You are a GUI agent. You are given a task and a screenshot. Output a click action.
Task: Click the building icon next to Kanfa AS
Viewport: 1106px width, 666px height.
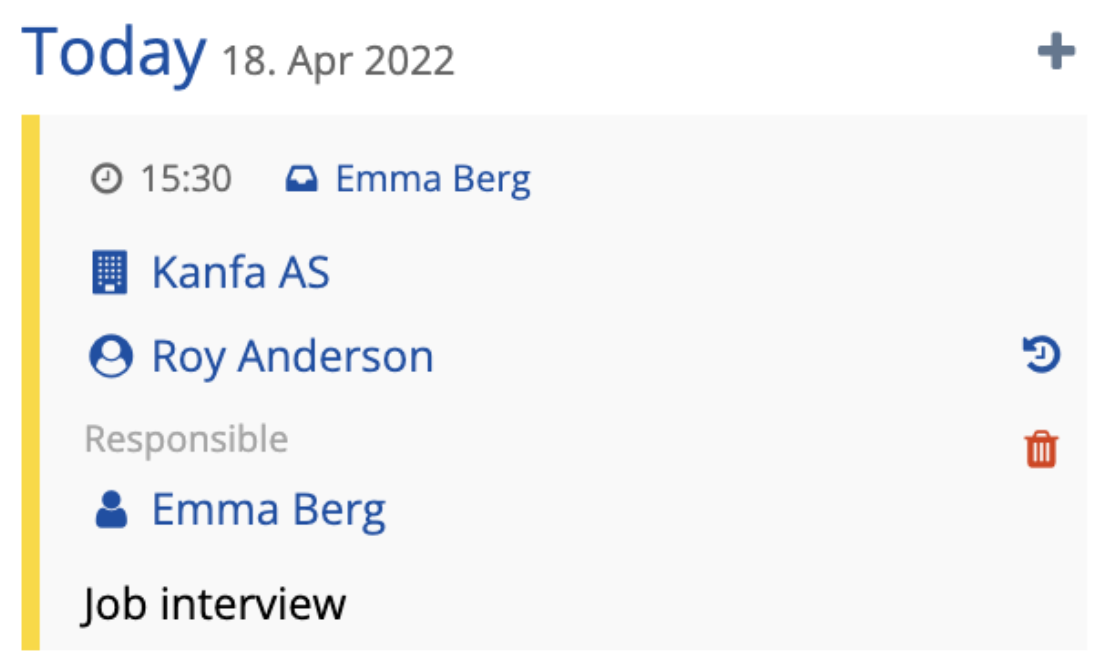(109, 272)
